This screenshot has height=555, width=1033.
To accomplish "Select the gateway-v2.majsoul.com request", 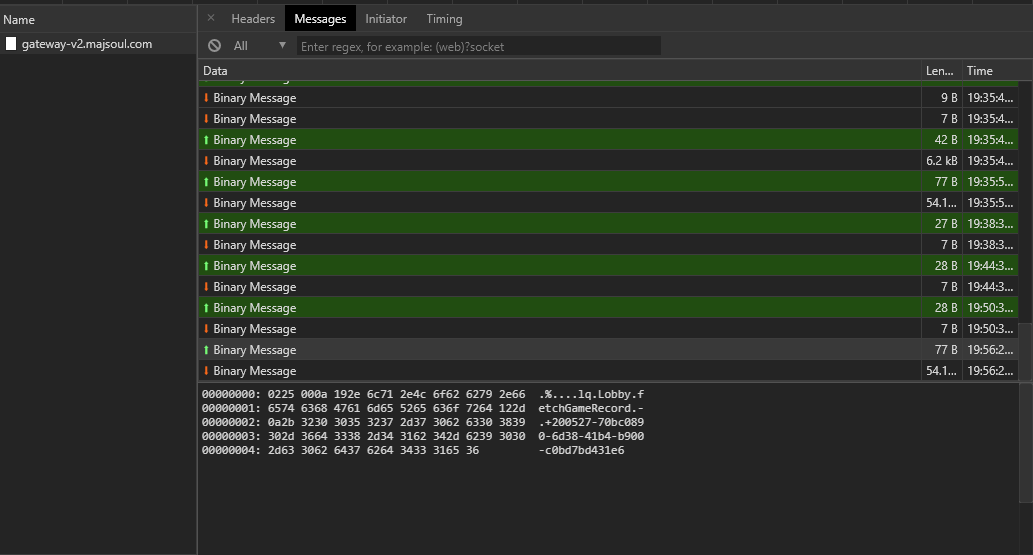I will tap(98, 44).
